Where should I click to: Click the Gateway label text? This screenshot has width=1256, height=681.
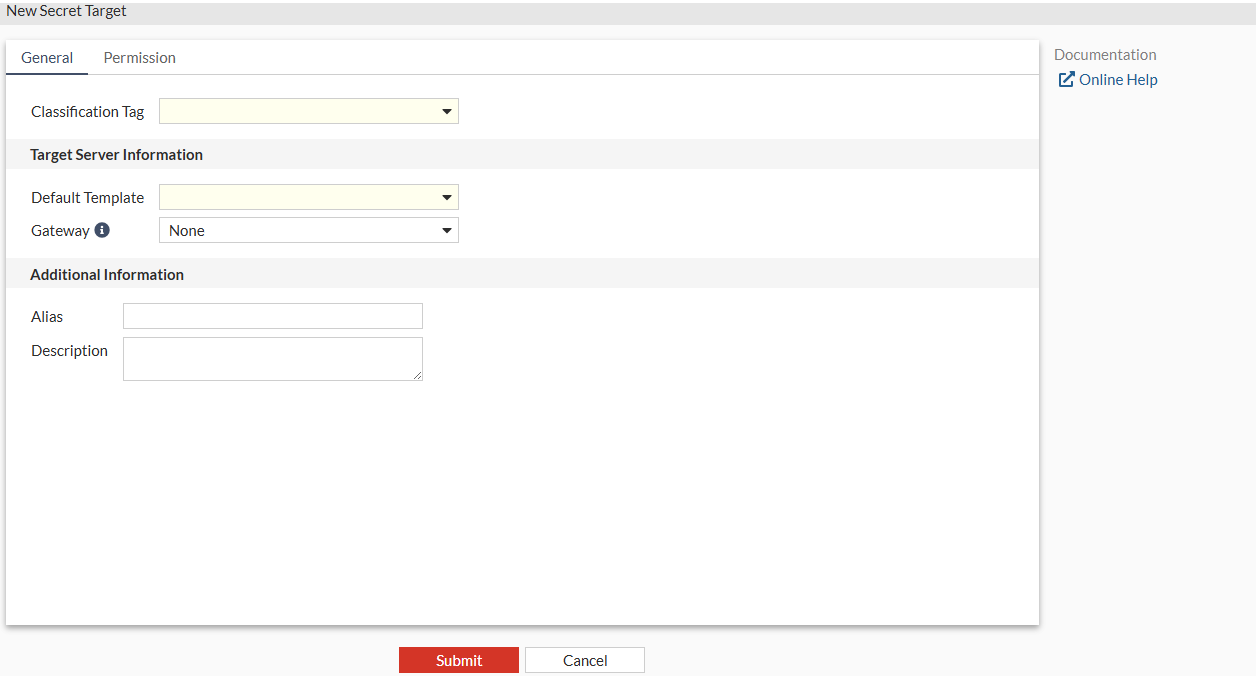click(60, 231)
